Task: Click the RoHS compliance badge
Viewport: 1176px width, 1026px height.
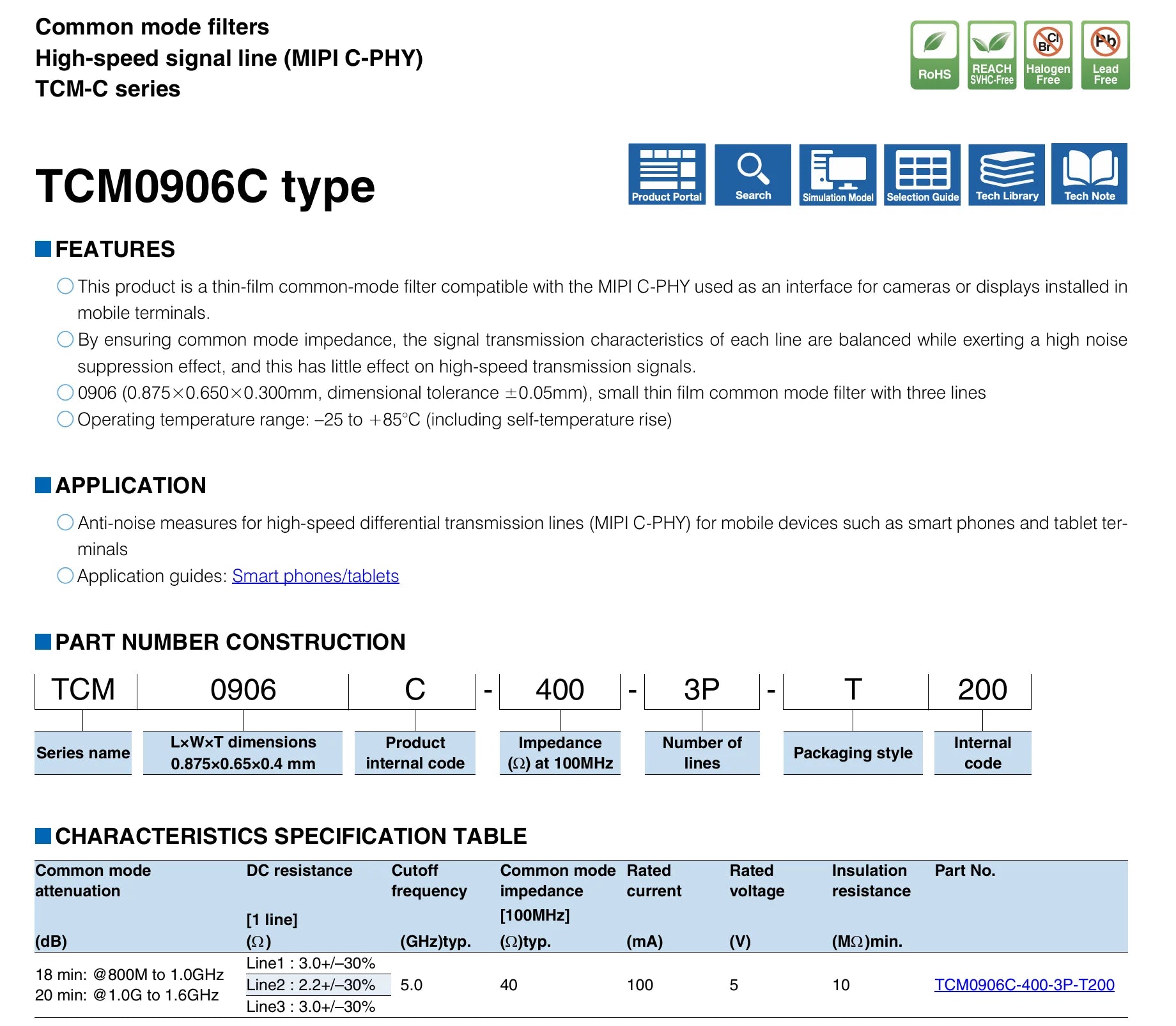Action: 934,55
